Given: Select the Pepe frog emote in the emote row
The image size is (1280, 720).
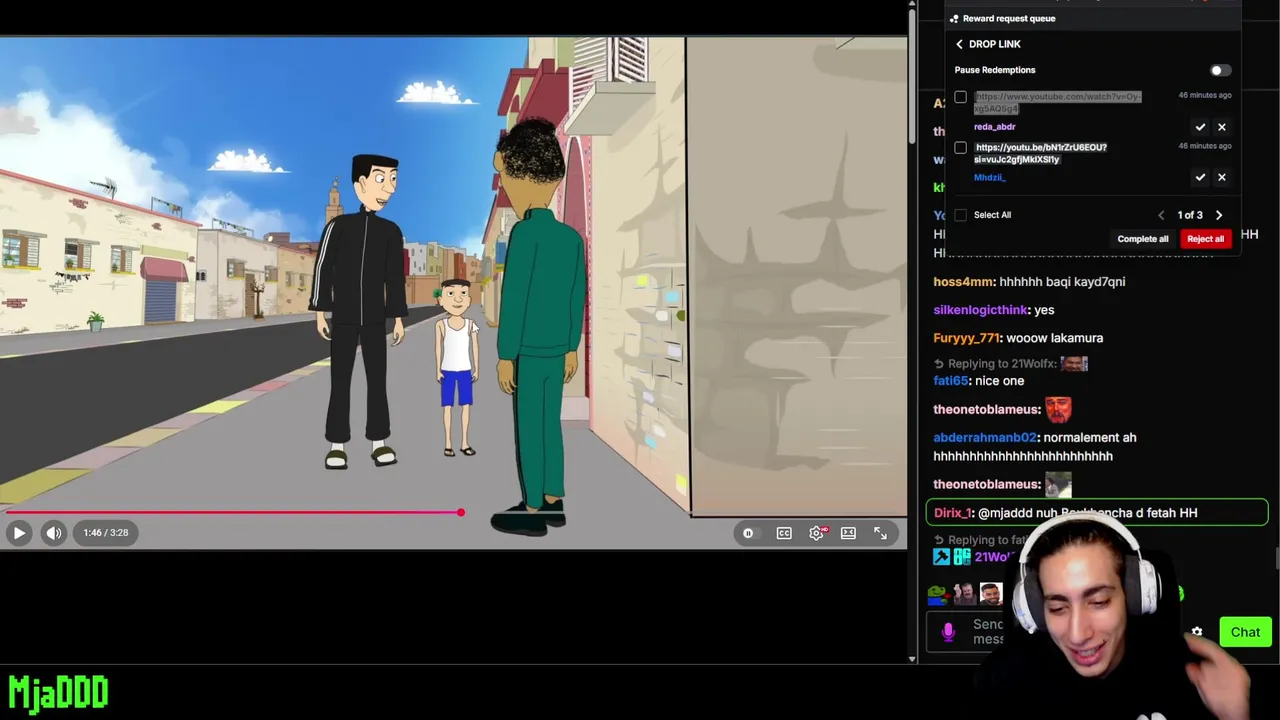Looking at the screenshot, I should tap(937, 594).
